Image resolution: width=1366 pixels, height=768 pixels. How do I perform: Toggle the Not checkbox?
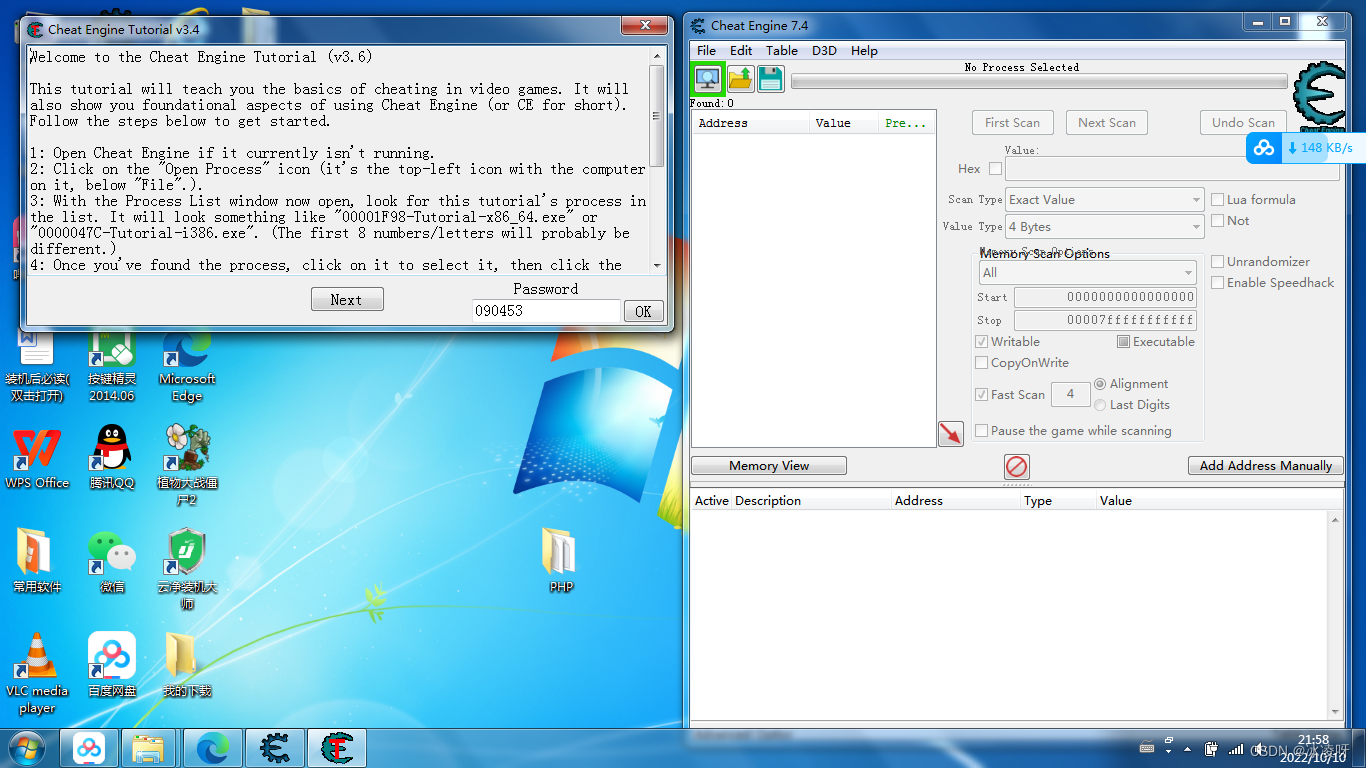(x=1217, y=221)
